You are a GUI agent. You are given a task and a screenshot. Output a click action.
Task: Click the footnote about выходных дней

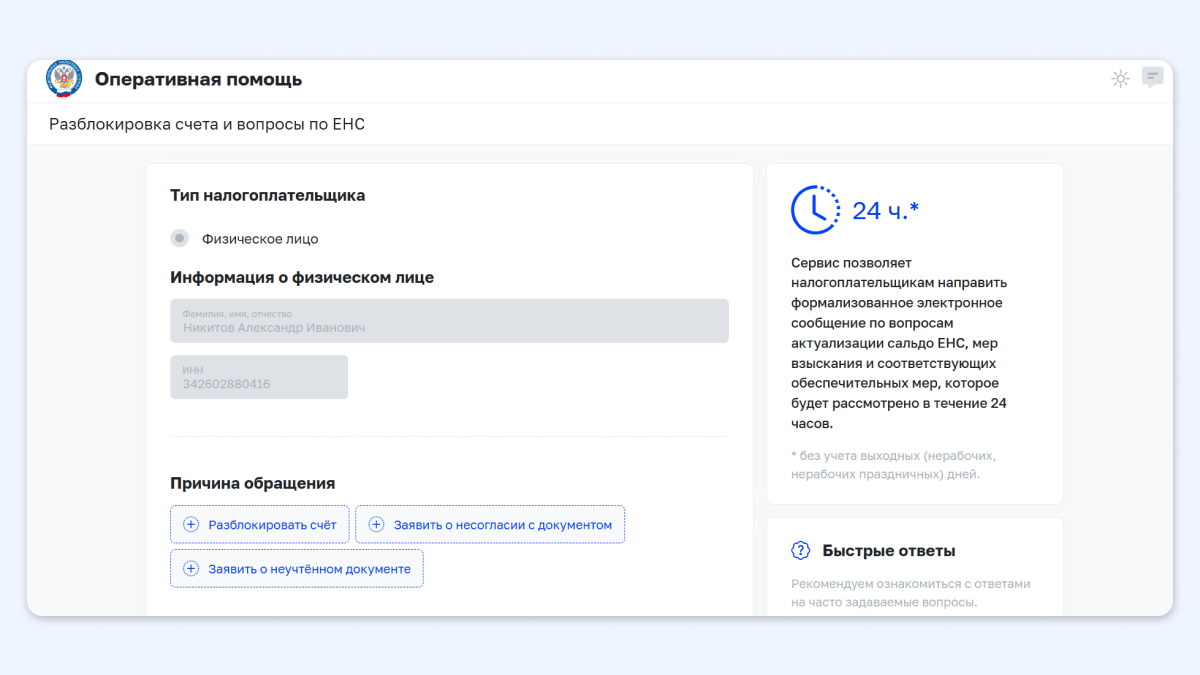[x=893, y=465]
